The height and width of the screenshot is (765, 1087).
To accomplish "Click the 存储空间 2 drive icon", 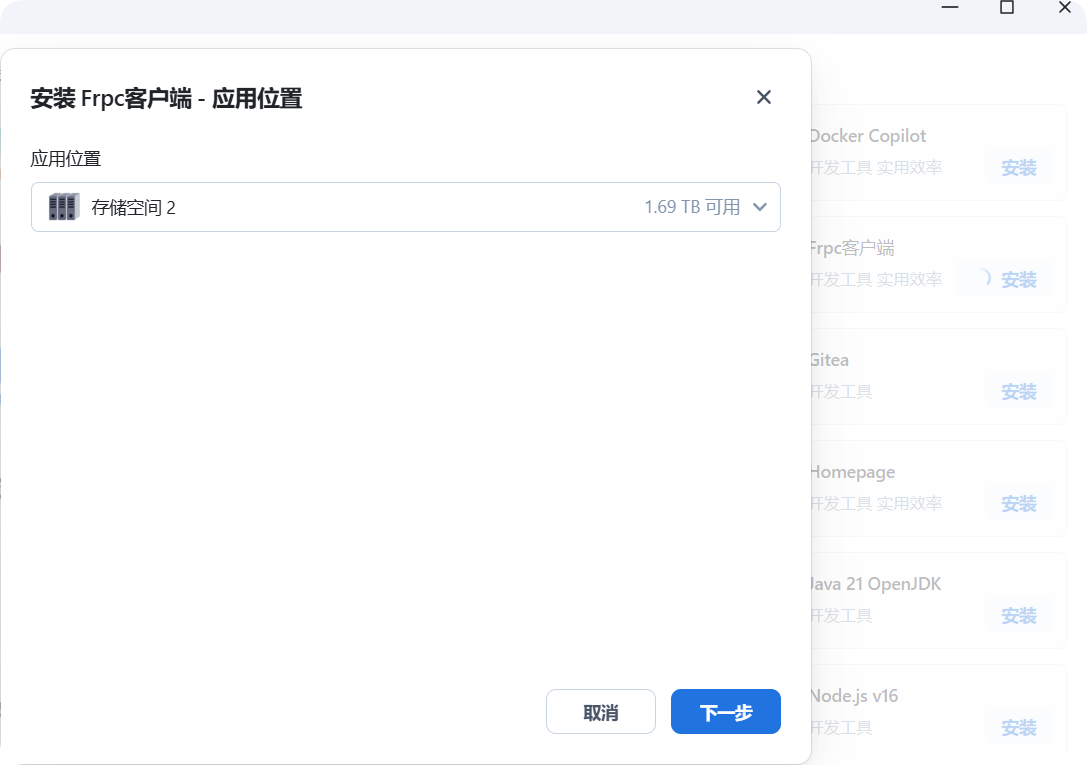I will [64, 207].
